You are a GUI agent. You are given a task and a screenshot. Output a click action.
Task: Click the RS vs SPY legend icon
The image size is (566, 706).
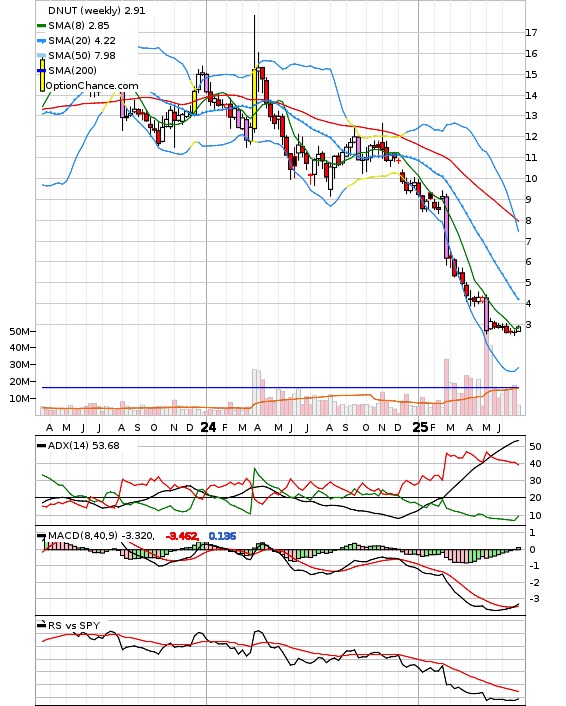pos(41,625)
